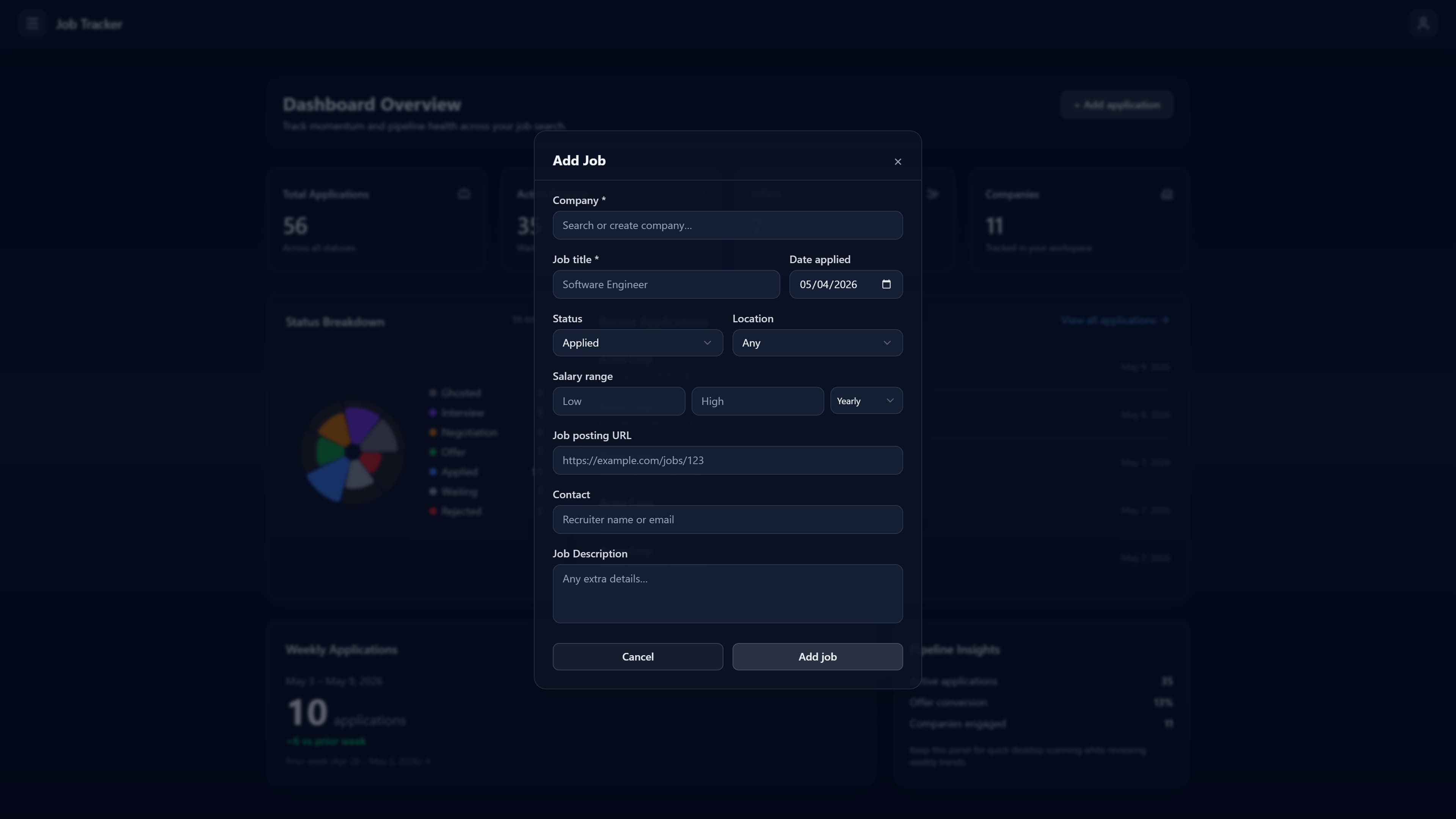This screenshot has width=1456, height=819.
Task: Open the Status dropdown showing Applied
Action: pos(637,343)
